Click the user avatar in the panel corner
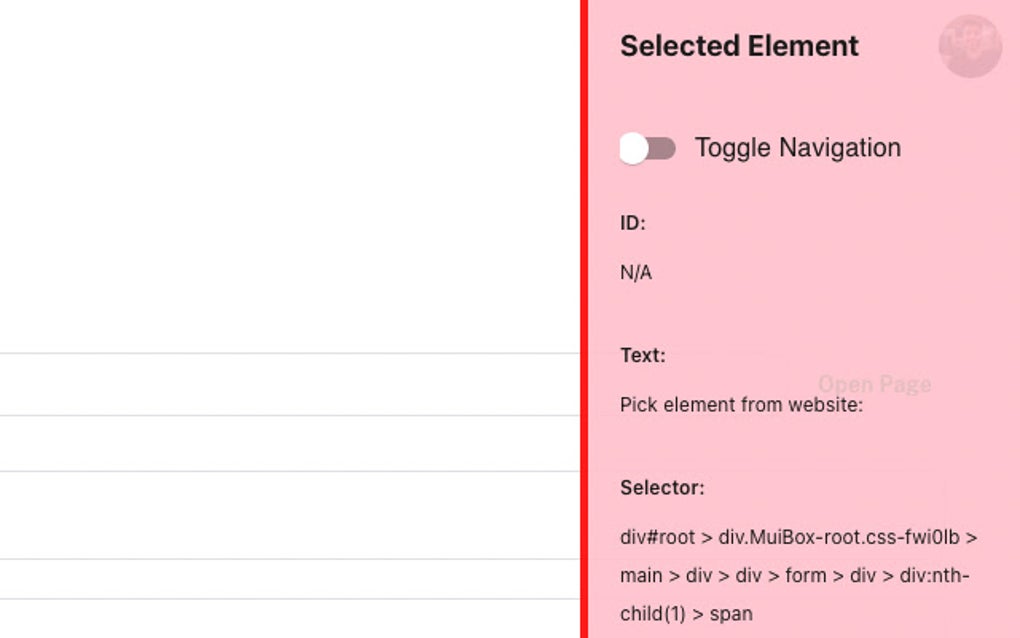Image resolution: width=1020 pixels, height=638 pixels. coord(970,46)
